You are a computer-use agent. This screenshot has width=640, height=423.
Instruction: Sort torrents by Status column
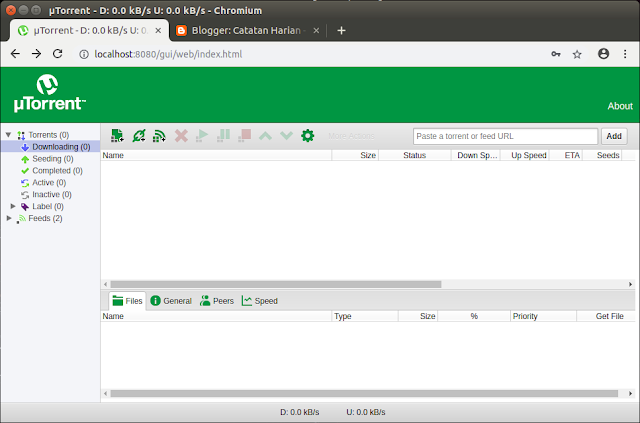(x=415, y=155)
